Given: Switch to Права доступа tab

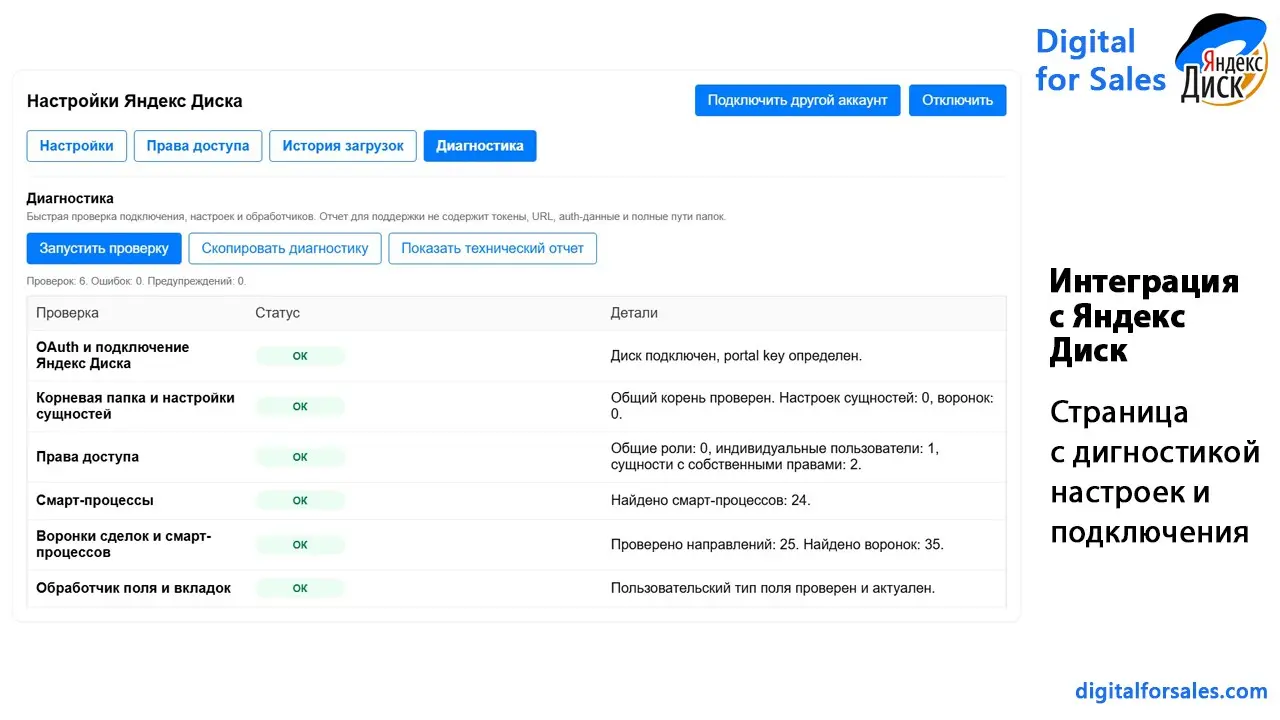Looking at the screenshot, I should point(198,146).
